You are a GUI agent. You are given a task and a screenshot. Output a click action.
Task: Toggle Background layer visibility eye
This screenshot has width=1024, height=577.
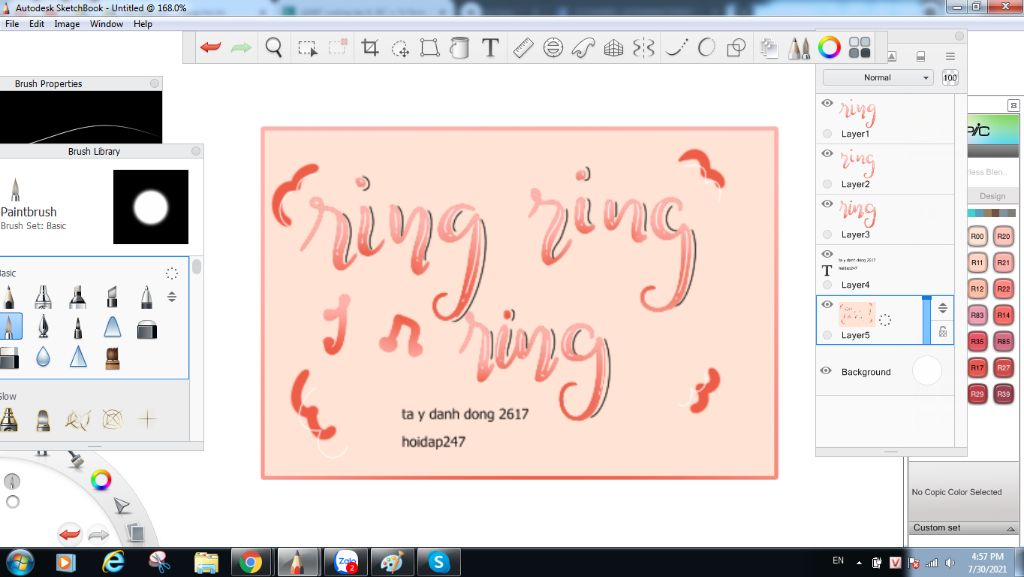pyautogui.click(x=825, y=371)
